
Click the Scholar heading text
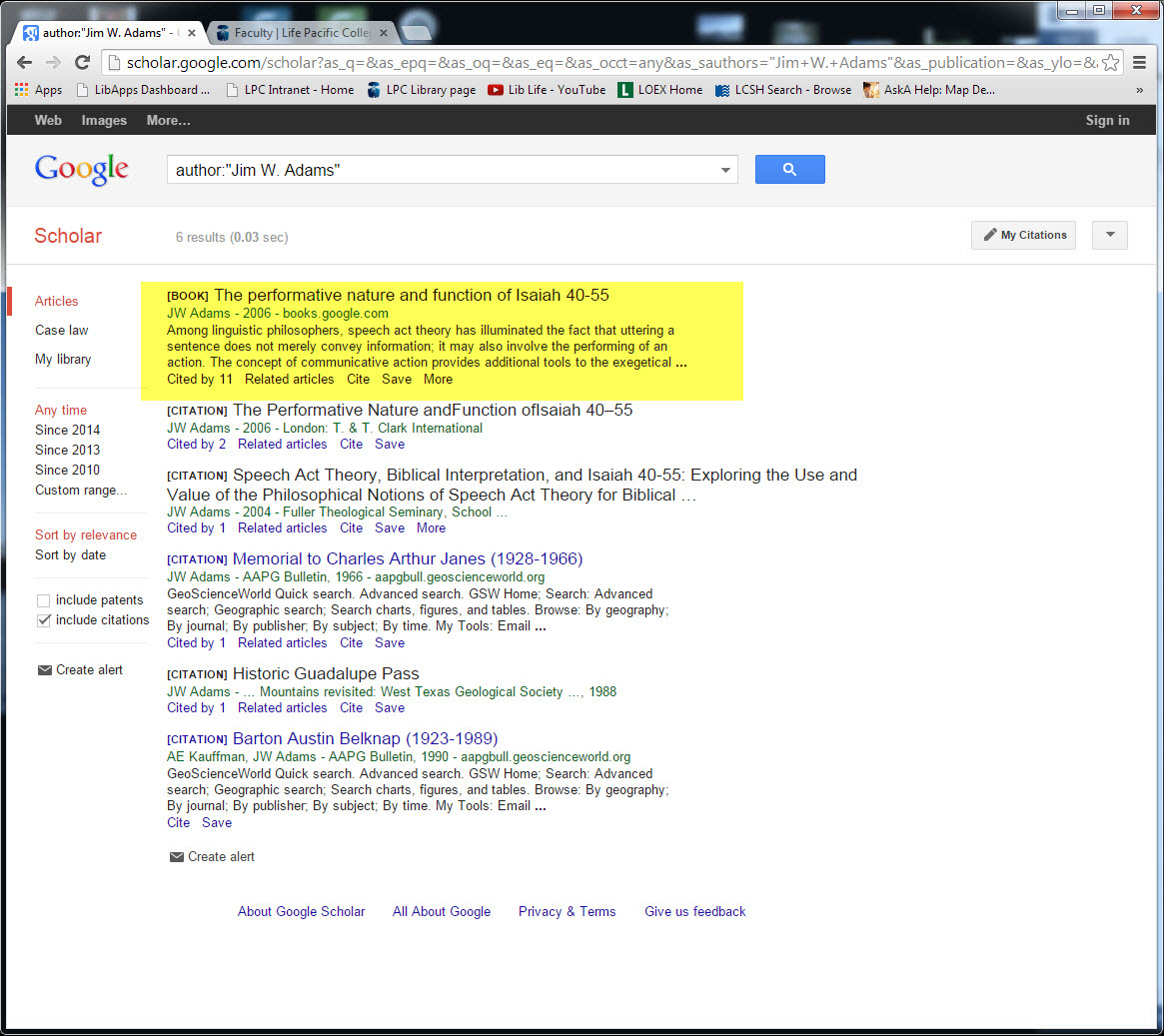point(68,236)
